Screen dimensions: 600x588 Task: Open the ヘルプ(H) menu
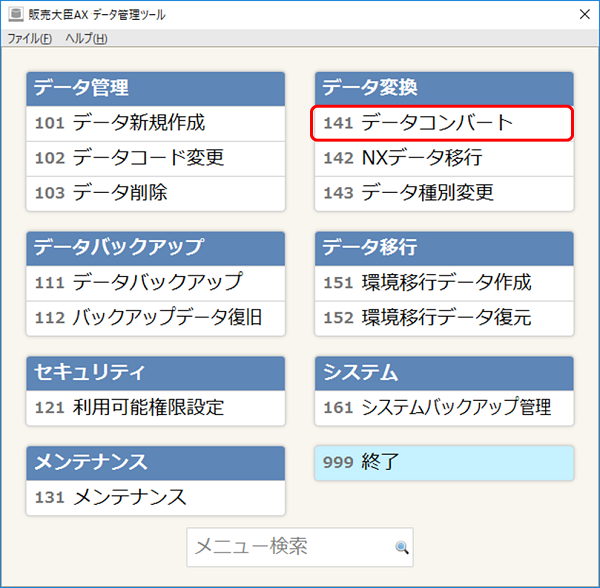click(86, 39)
